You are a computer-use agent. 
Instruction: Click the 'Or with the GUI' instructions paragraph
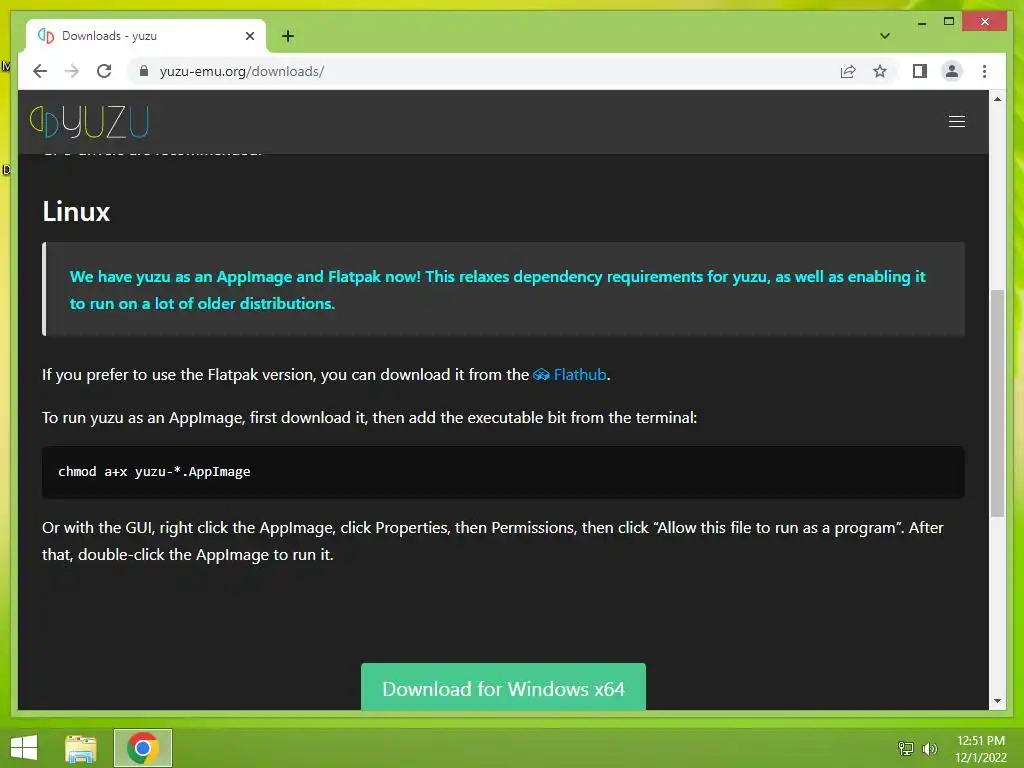click(x=492, y=541)
